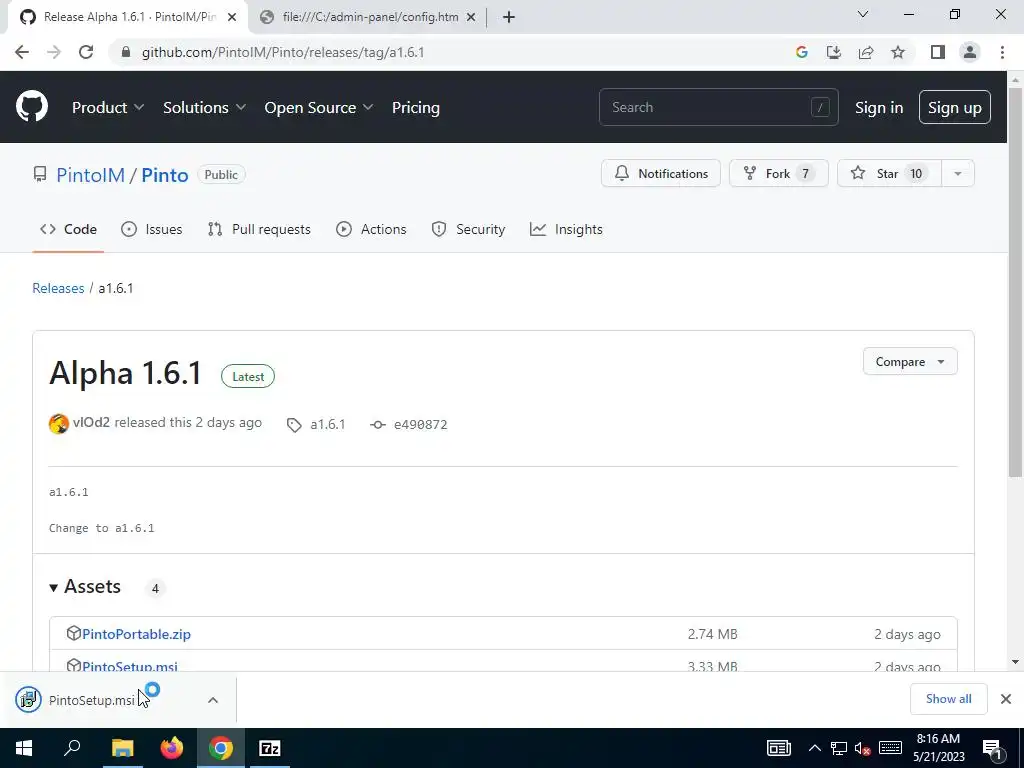Click Sign in
The image size is (1024, 768).
coord(879,107)
